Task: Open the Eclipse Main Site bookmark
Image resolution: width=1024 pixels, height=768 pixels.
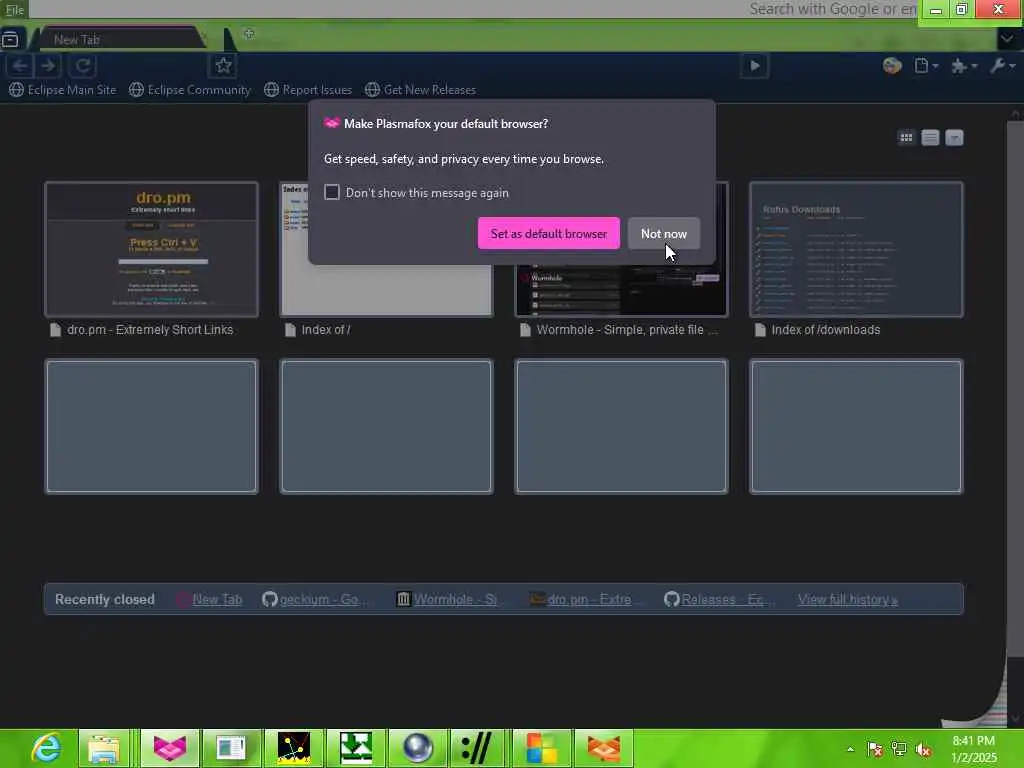Action: pos(63,89)
